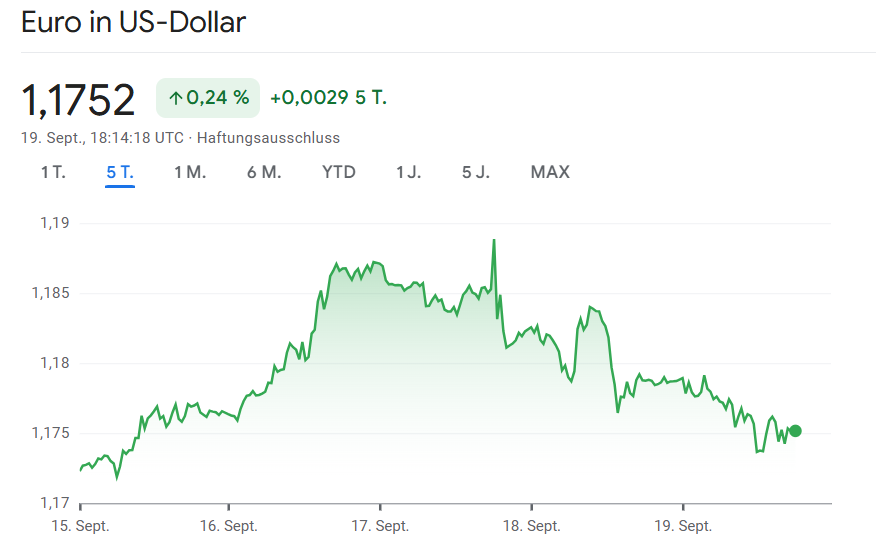Screen dimensions: 876x544
Task: Switch to the 1 M. range
Action: [x=190, y=172]
